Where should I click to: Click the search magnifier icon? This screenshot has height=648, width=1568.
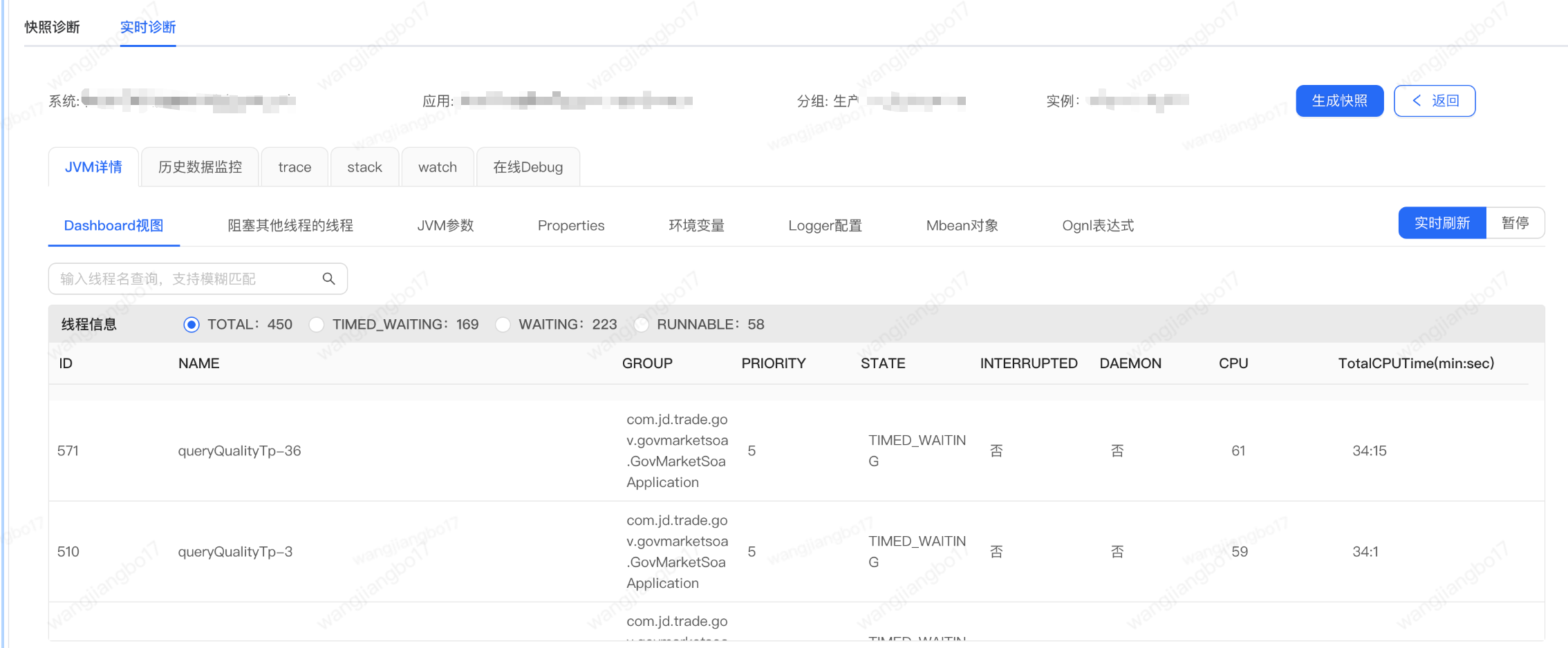[x=329, y=278]
